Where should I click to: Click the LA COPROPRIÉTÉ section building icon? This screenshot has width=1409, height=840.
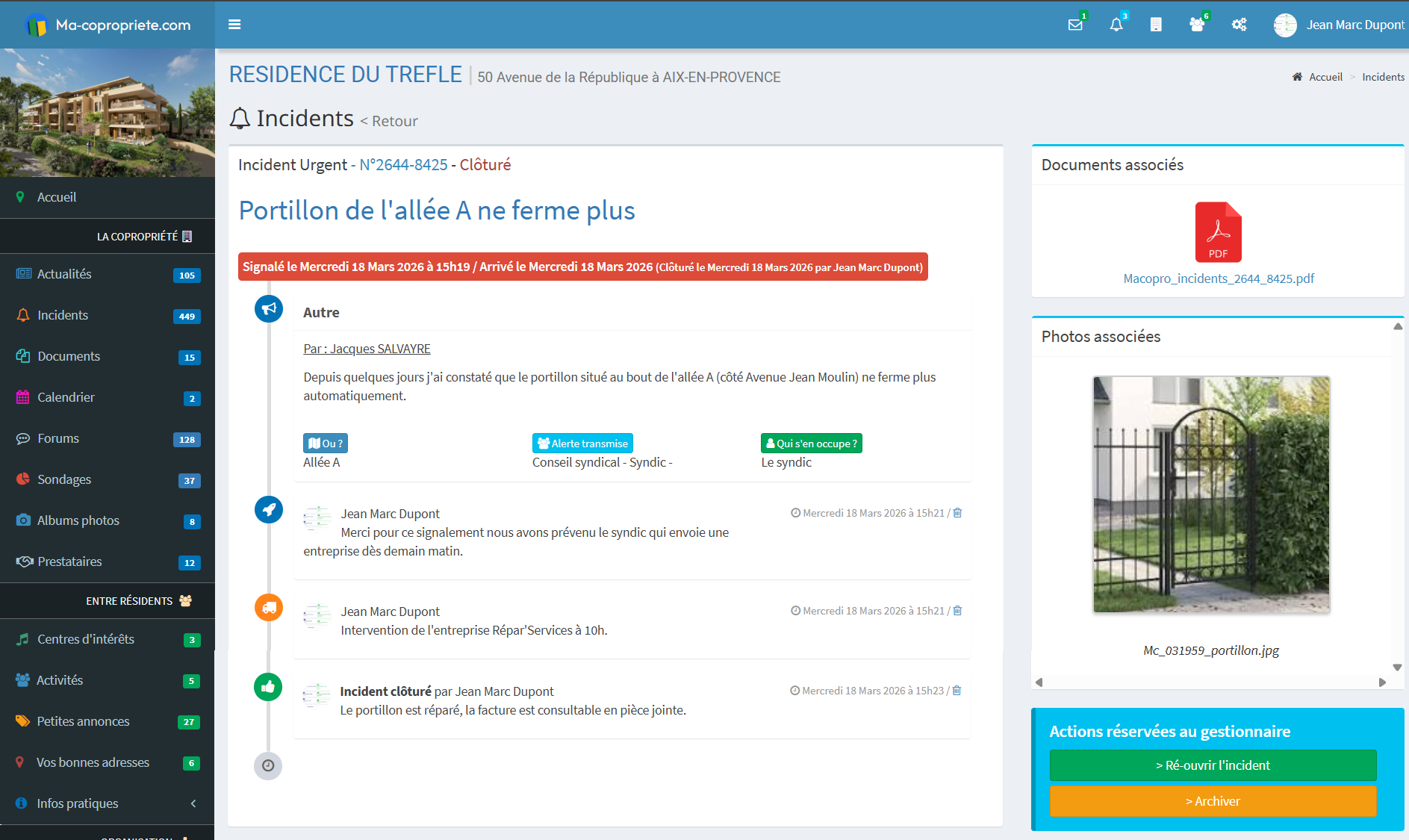(187, 237)
